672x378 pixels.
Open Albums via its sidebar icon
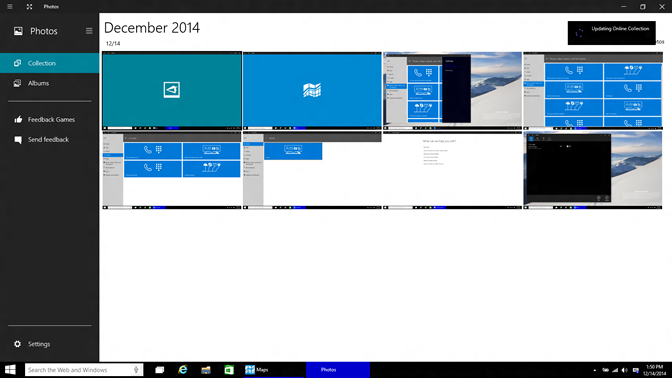pyautogui.click(x=17, y=83)
